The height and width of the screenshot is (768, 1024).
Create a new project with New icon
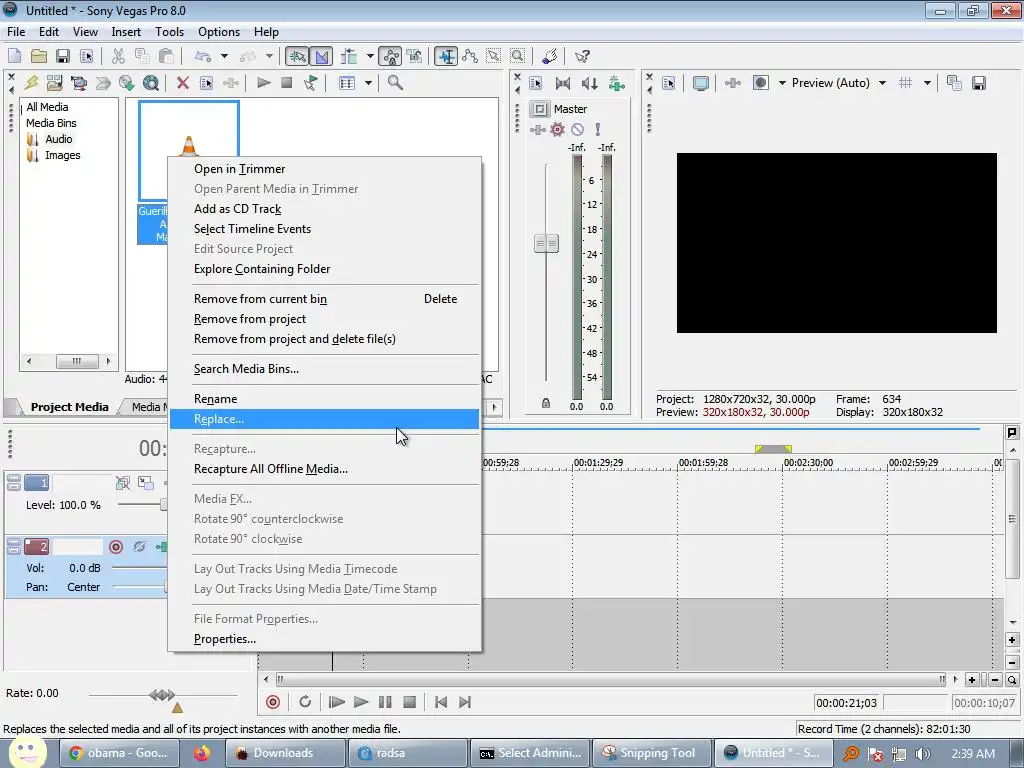(14, 56)
